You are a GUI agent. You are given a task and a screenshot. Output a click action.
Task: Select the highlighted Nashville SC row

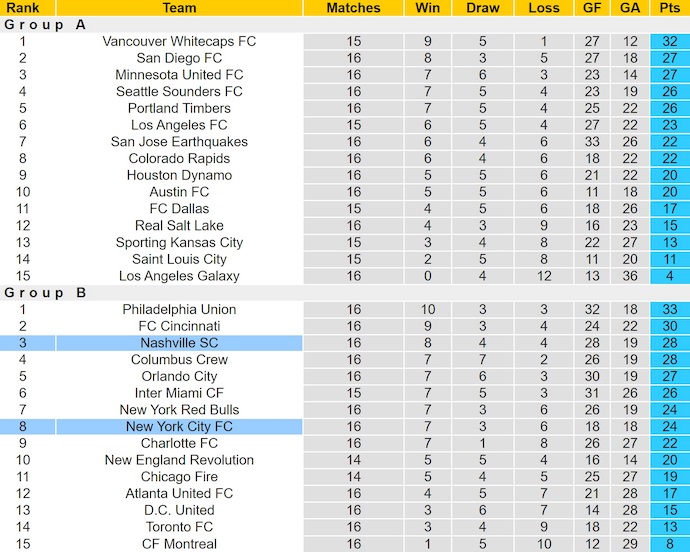179,343
